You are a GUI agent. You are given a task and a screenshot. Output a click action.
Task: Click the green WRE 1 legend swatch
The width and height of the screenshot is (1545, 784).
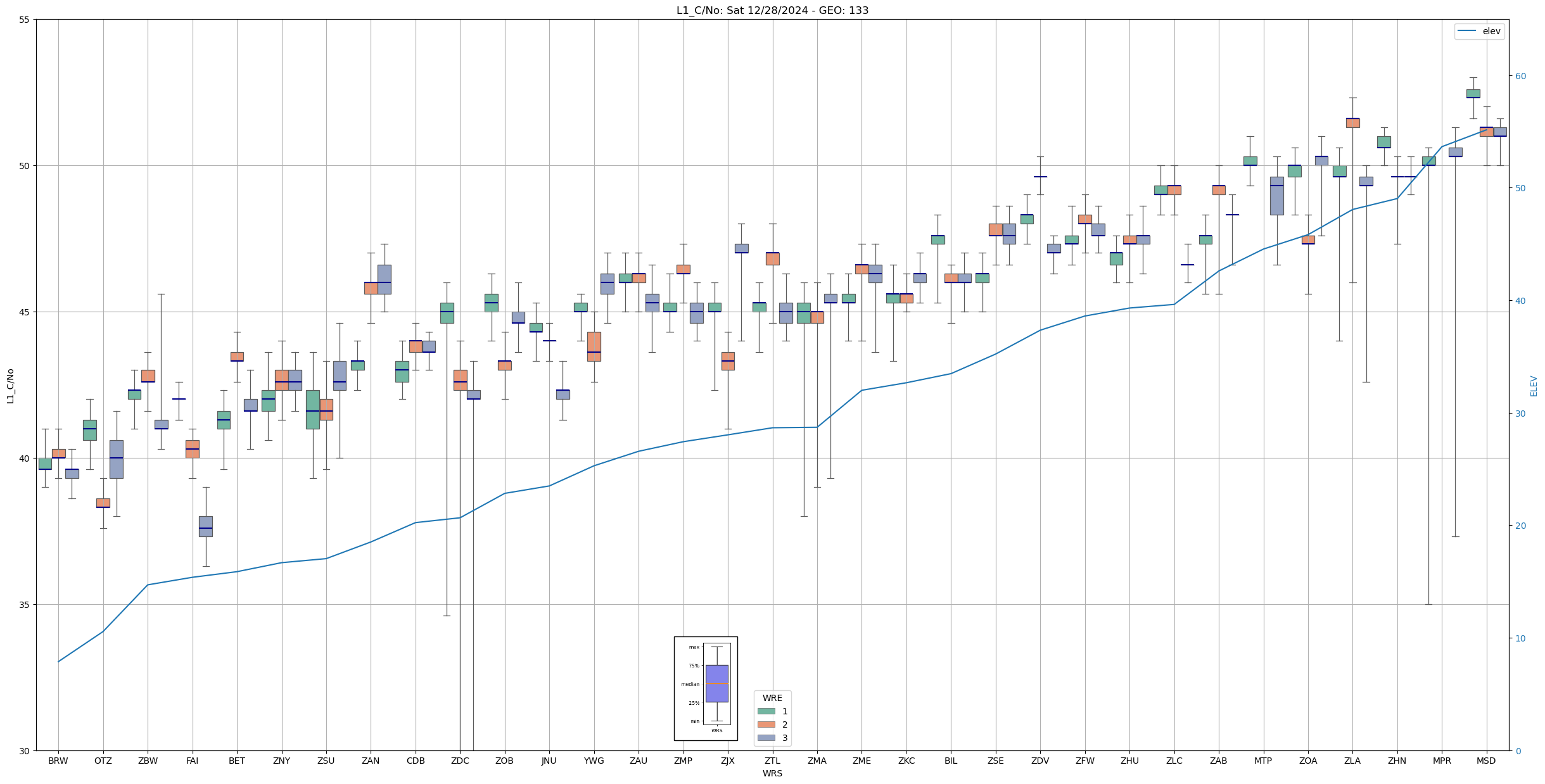(766, 711)
